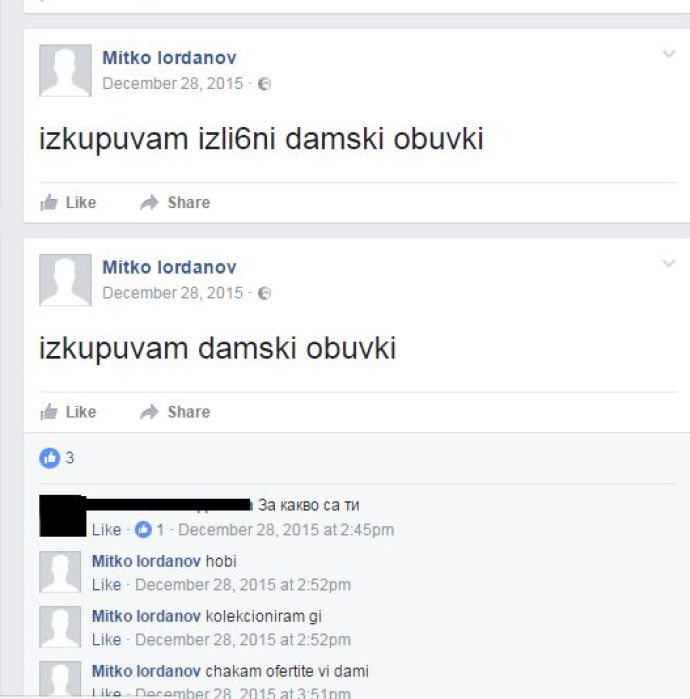Open first post's December 28, 2015 timestamp
This screenshot has width=690, height=699.
pyautogui.click(x=173, y=84)
